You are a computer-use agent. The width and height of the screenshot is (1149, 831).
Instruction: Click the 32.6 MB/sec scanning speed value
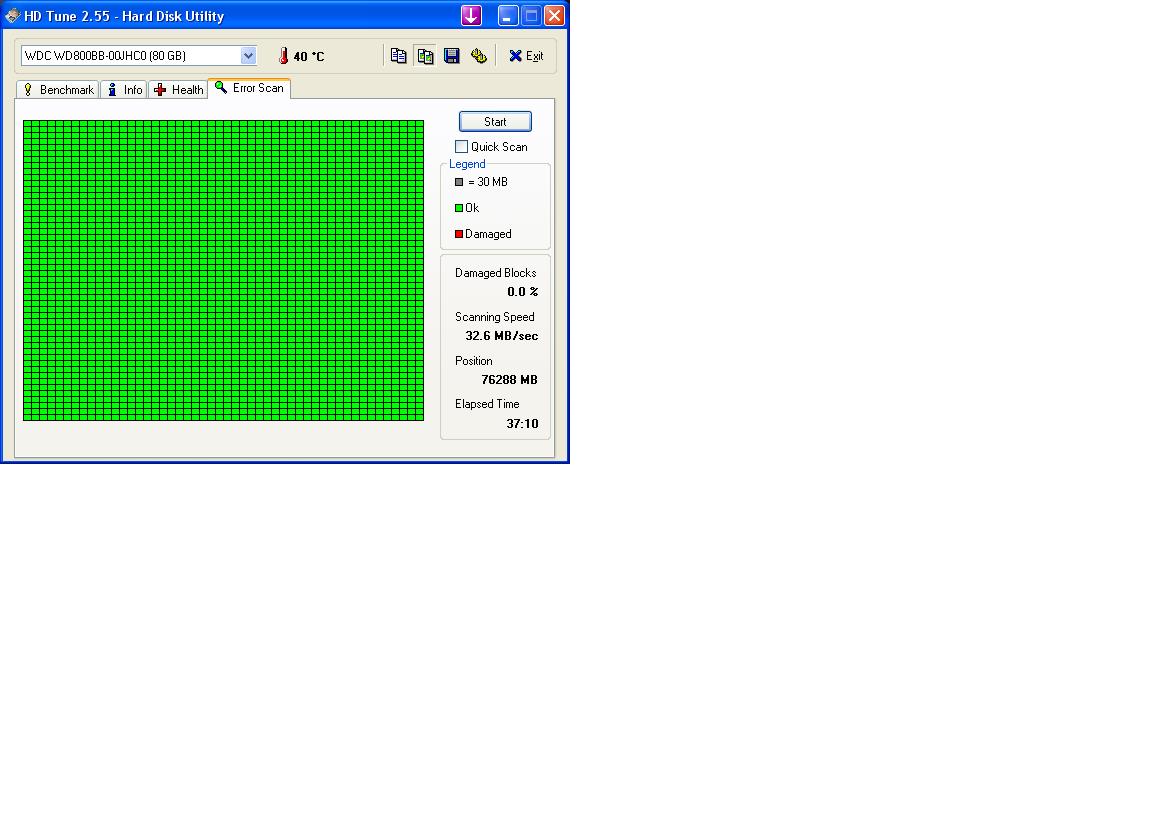click(x=502, y=336)
